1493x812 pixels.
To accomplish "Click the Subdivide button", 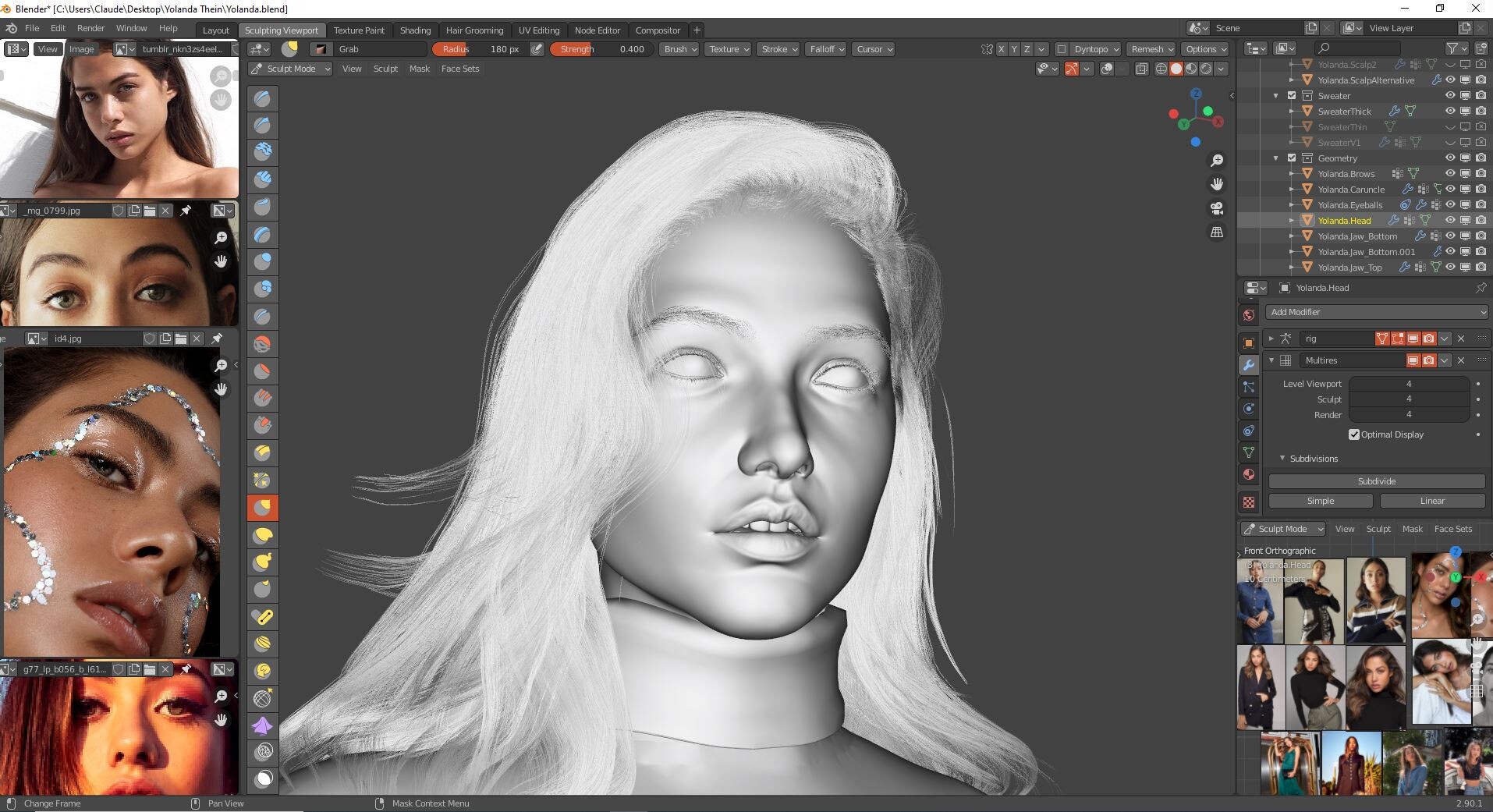I will pyautogui.click(x=1376, y=481).
